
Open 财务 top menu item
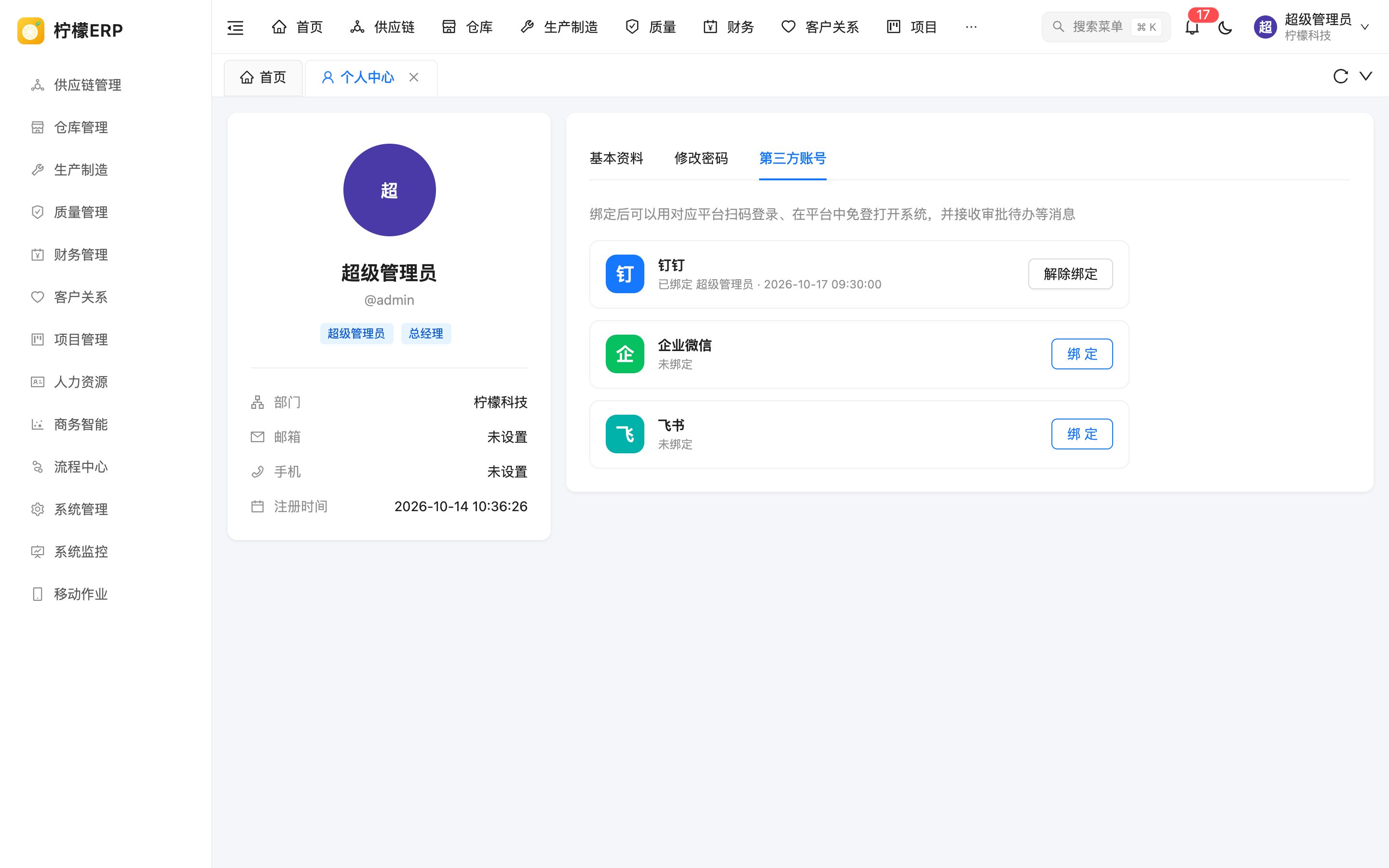pos(728,27)
